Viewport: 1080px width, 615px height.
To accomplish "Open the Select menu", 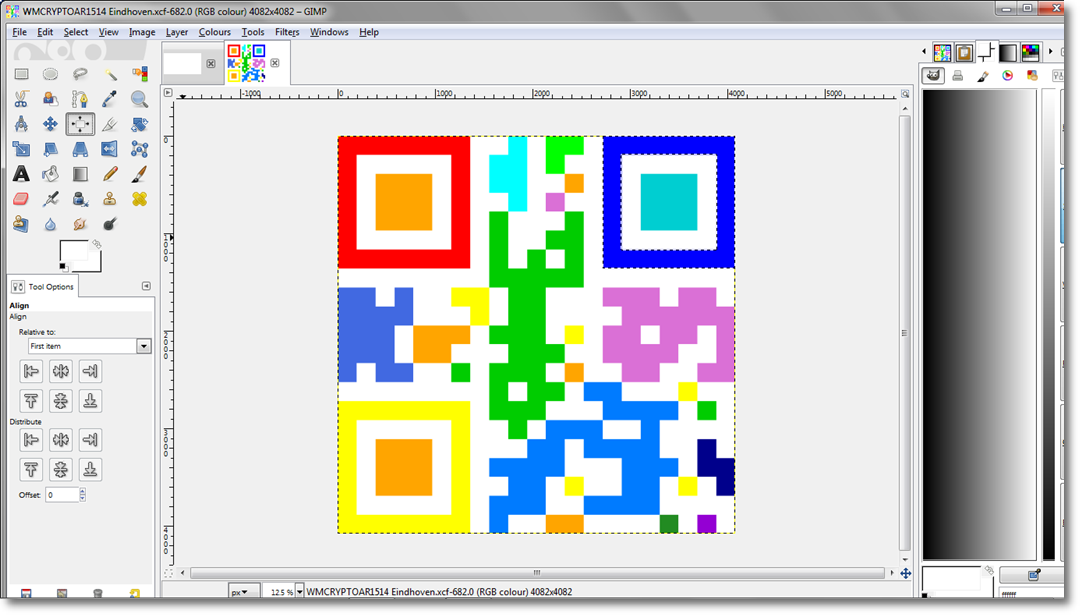I will [76, 32].
